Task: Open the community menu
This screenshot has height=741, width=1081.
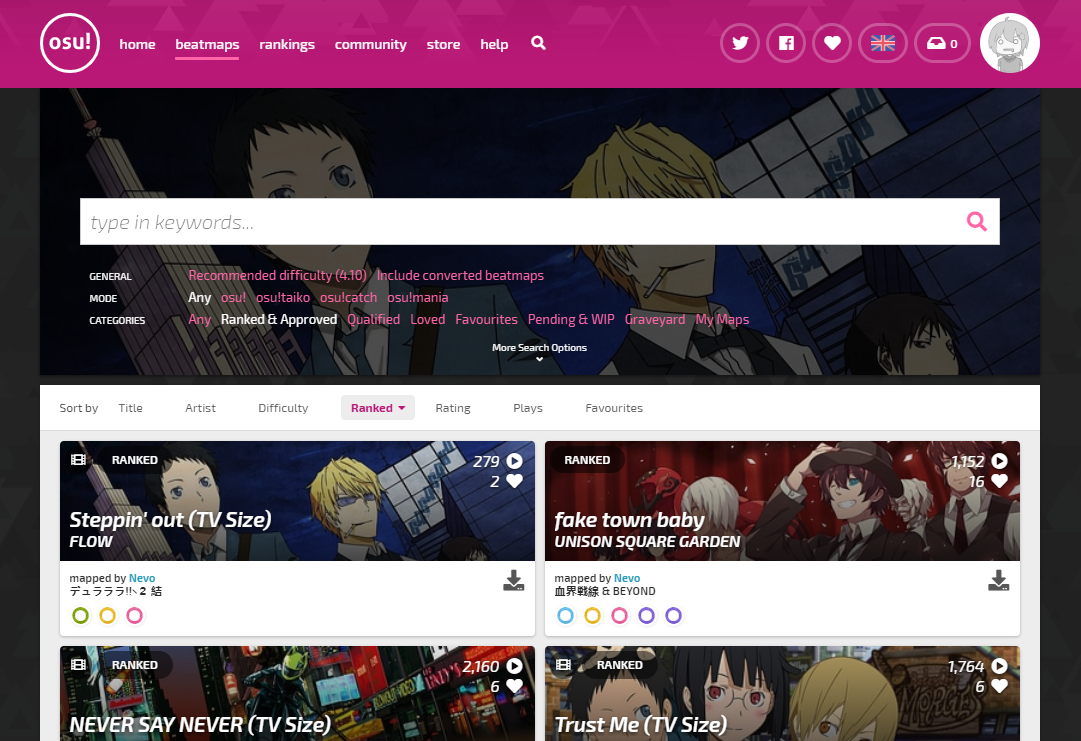Action: point(370,44)
